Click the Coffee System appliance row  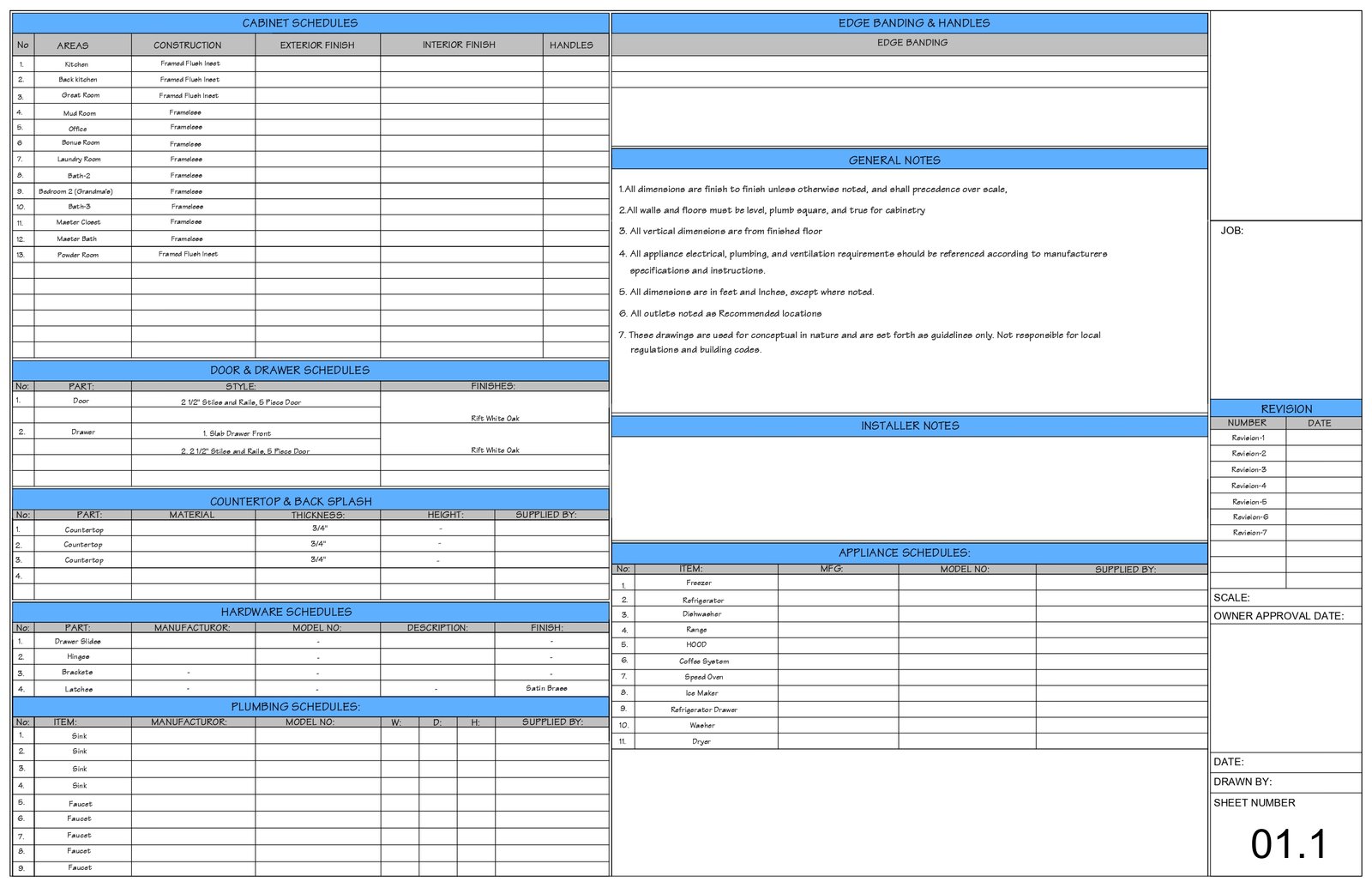coord(704,661)
